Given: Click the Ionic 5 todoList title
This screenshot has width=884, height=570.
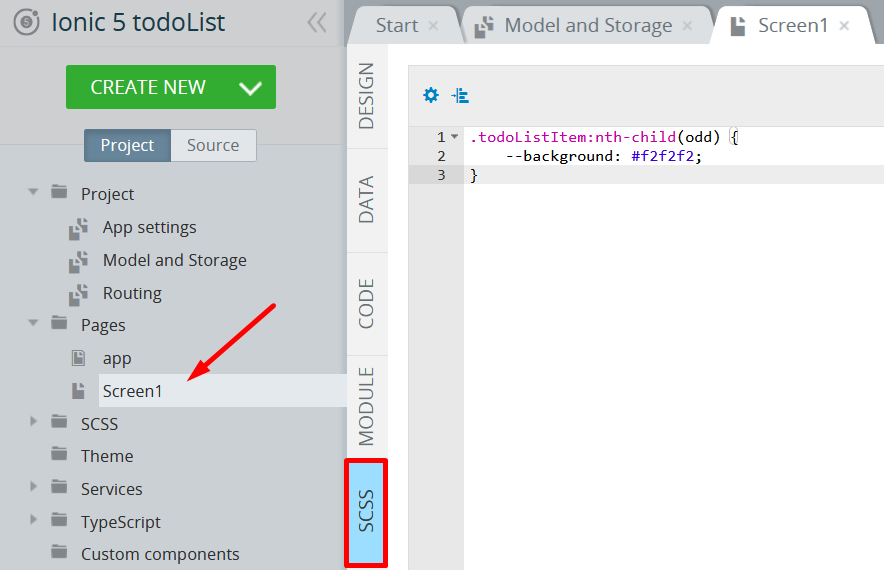Looking at the screenshot, I should 138,23.
